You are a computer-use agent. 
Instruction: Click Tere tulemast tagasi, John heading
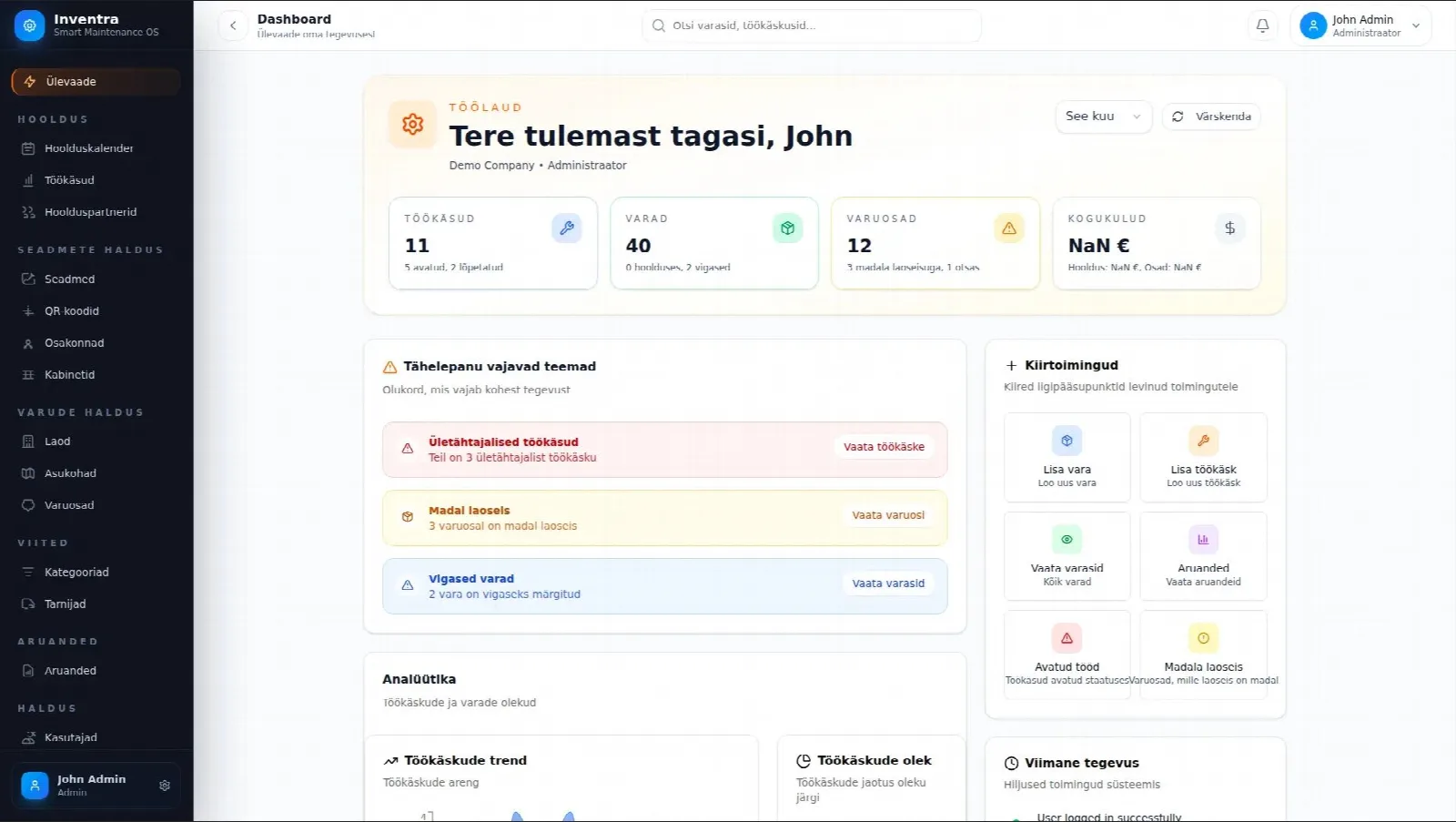(651, 137)
